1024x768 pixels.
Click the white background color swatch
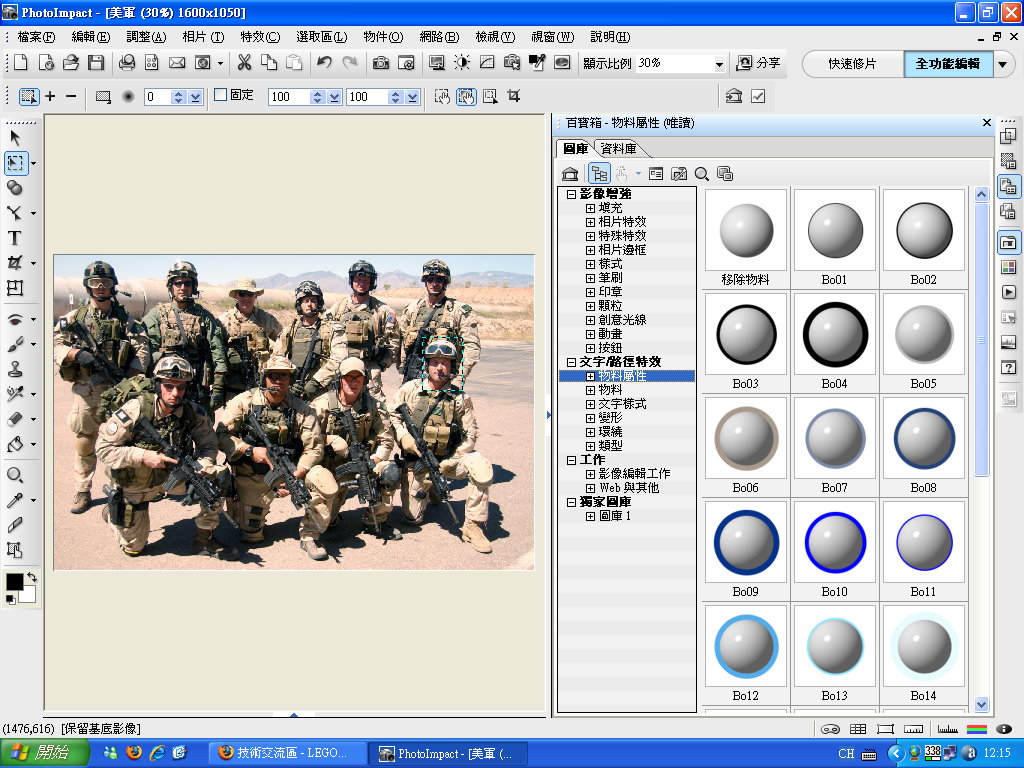tap(29, 594)
